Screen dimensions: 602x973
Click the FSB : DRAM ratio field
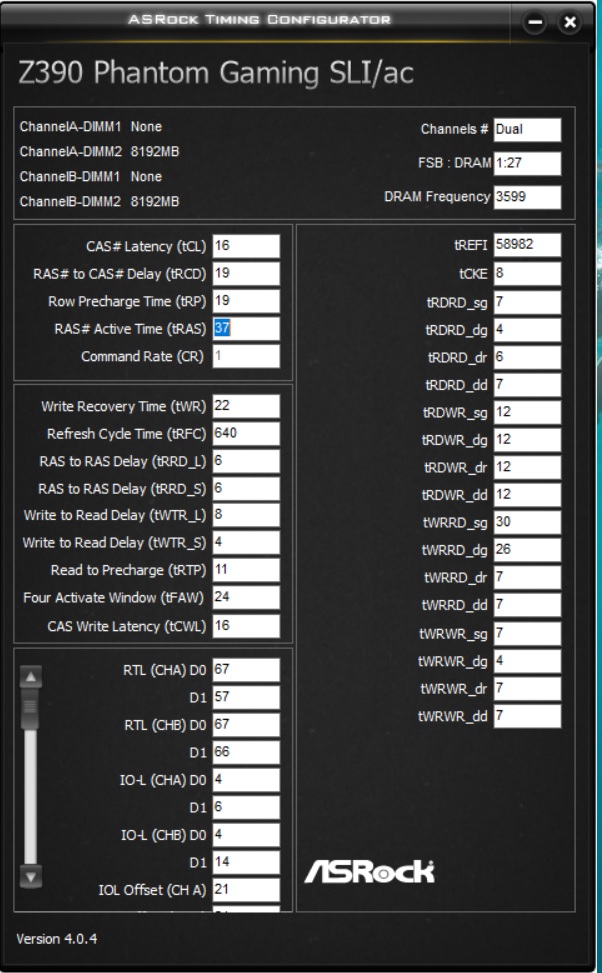point(528,163)
